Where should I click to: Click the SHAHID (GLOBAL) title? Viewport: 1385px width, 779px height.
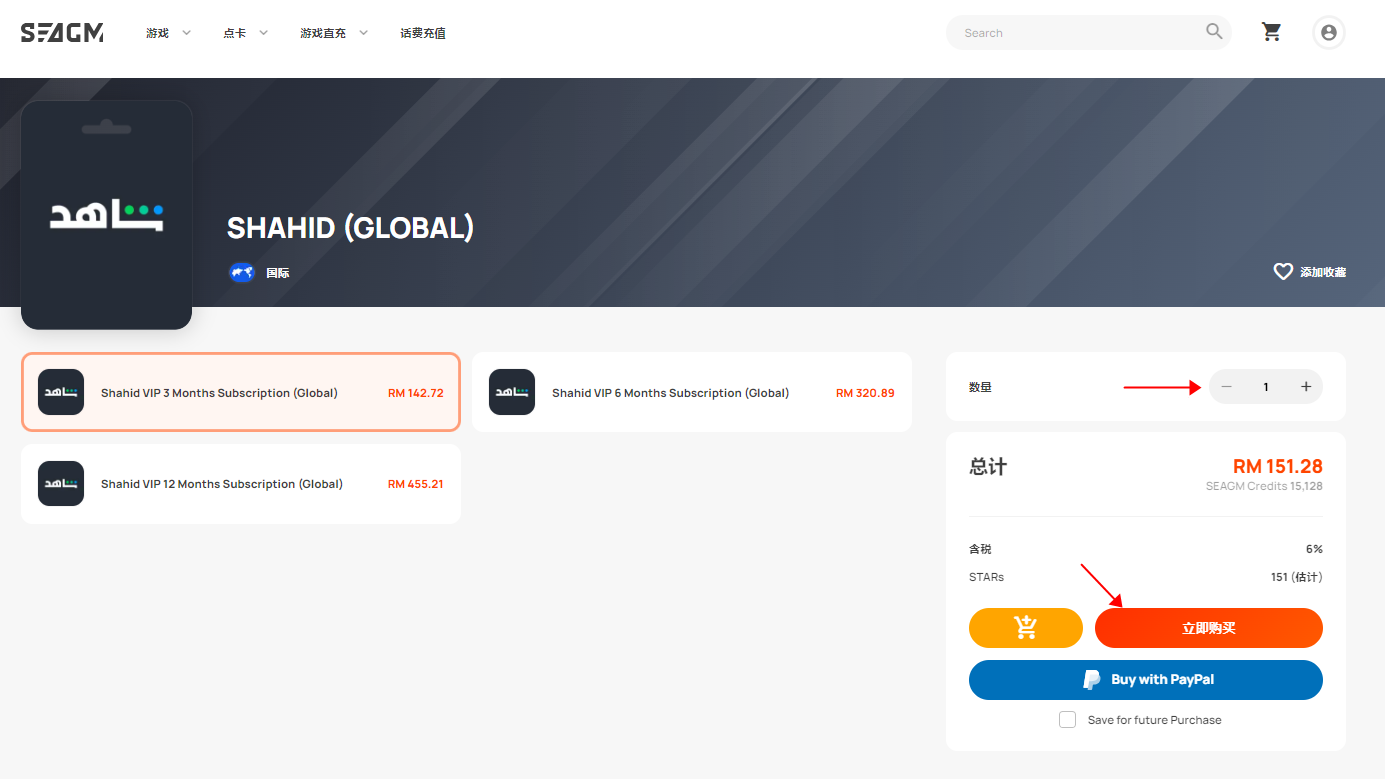[x=350, y=228]
